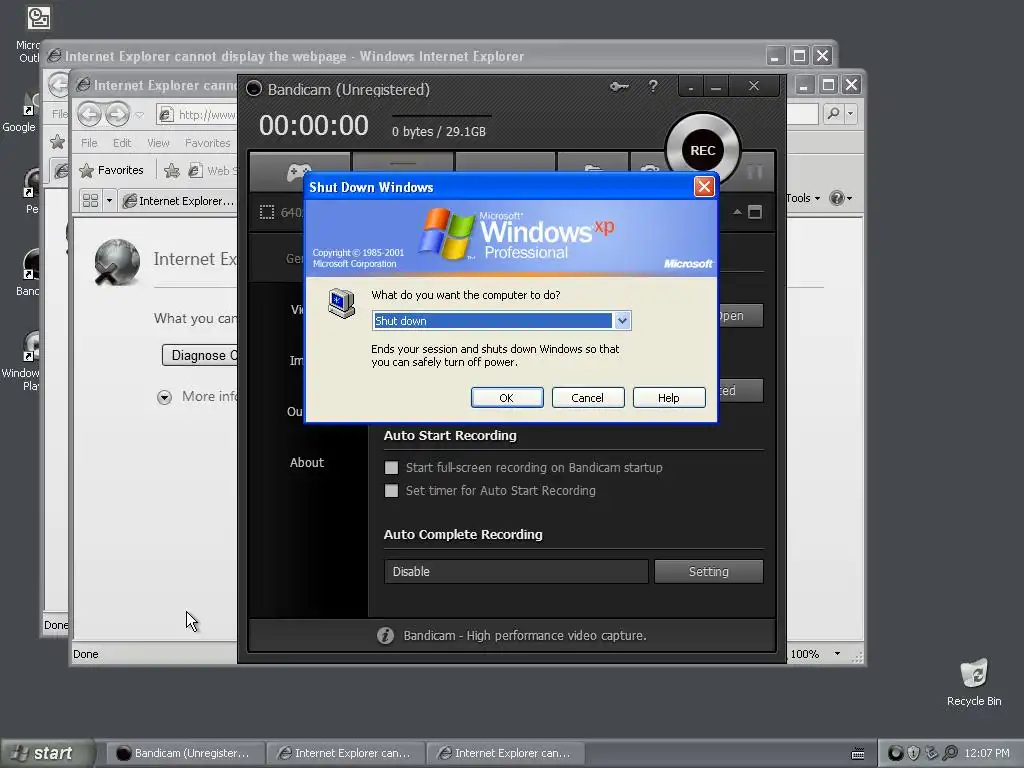Switch to first Internet Explorer taskbar button

(x=346, y=753)
